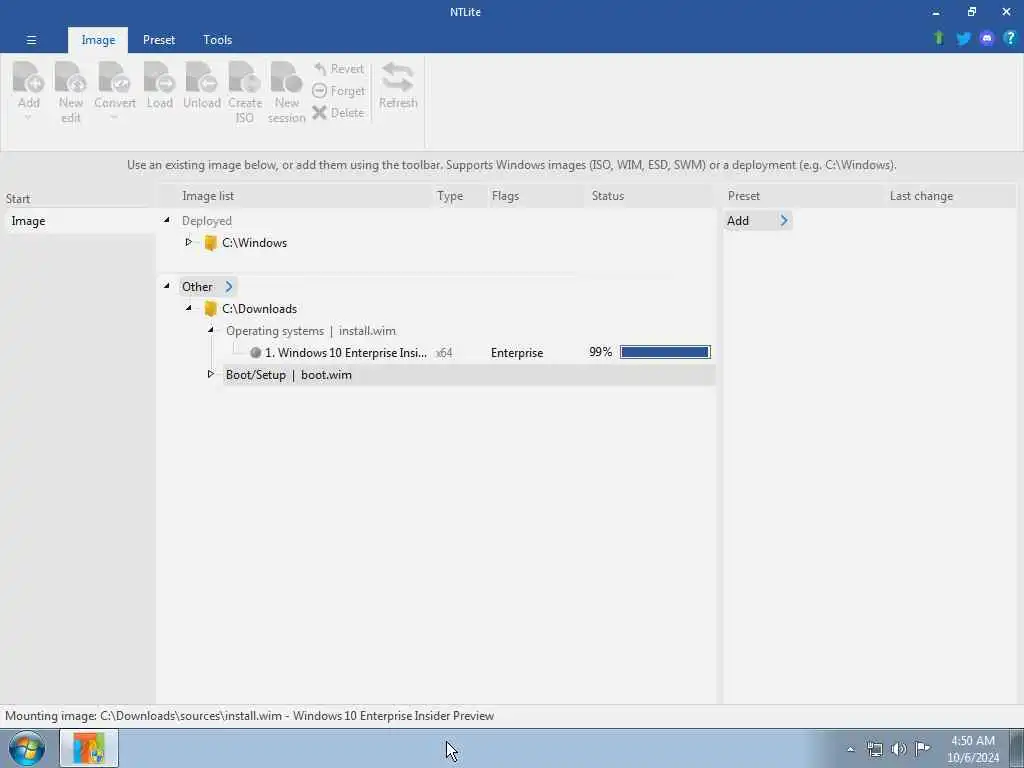The height and width of the screenshot is (768, 1024).
Task: Switch to the Tools tab
Action: click(x=217, y=40)
